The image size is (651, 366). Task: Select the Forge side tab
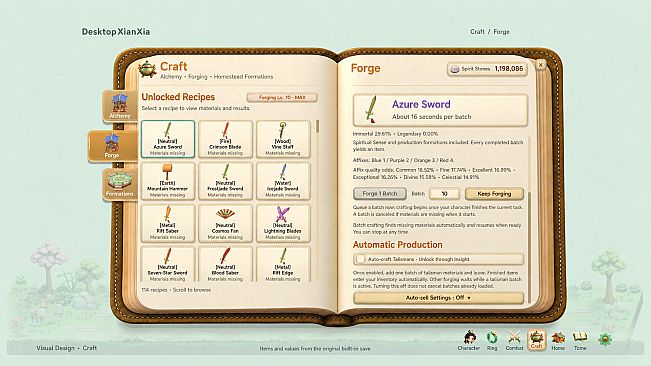pyautogui.click(x=113, y=146)
